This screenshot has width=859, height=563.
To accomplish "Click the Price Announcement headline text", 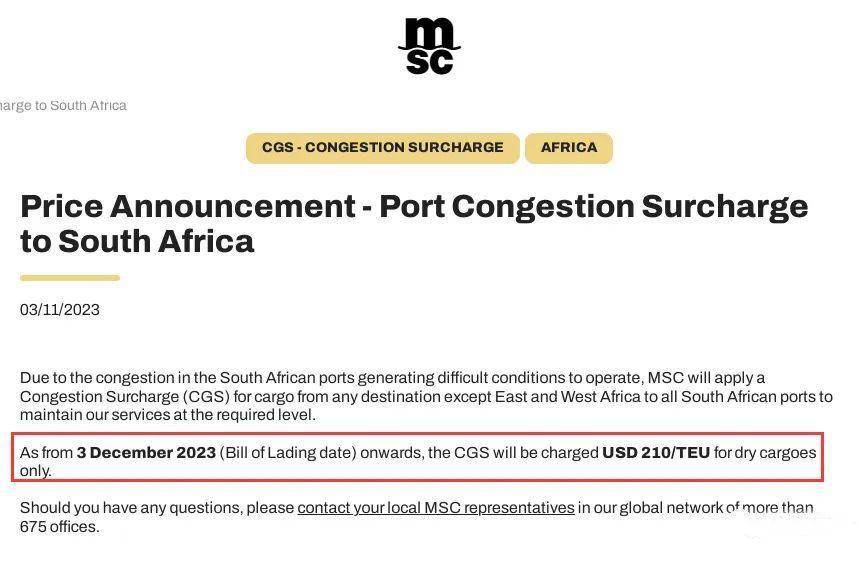I will [188, 206].
